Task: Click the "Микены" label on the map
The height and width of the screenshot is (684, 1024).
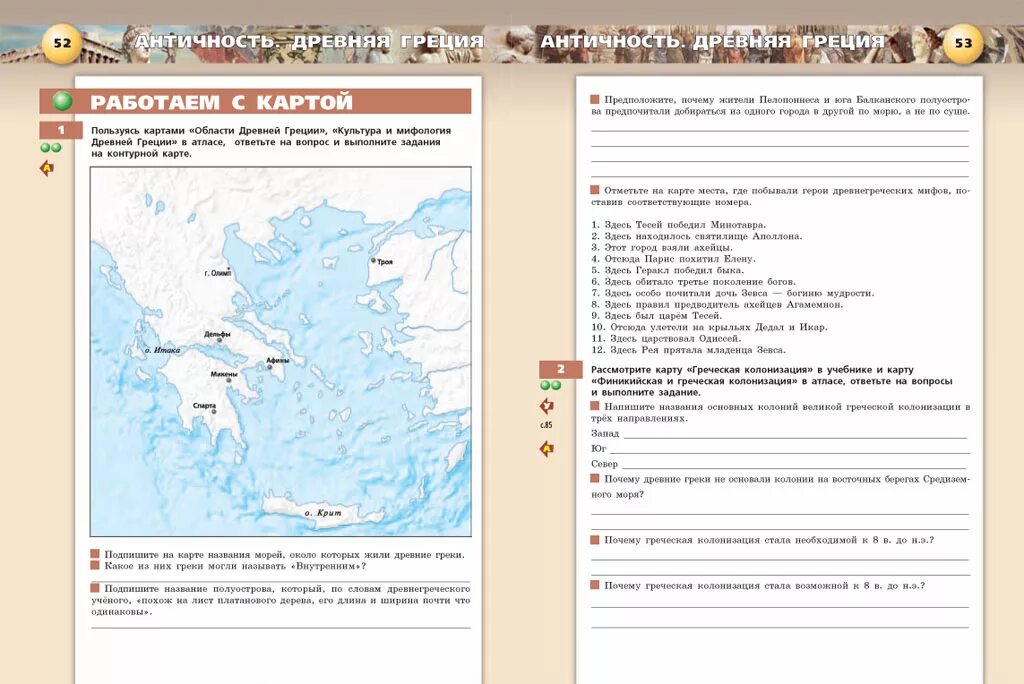Action: click(224, 374)
